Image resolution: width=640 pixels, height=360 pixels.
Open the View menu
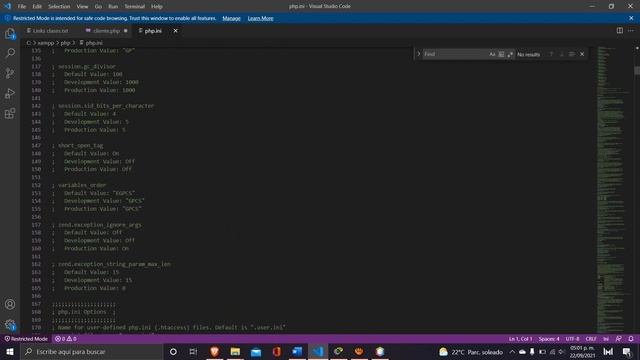(82, 7)
